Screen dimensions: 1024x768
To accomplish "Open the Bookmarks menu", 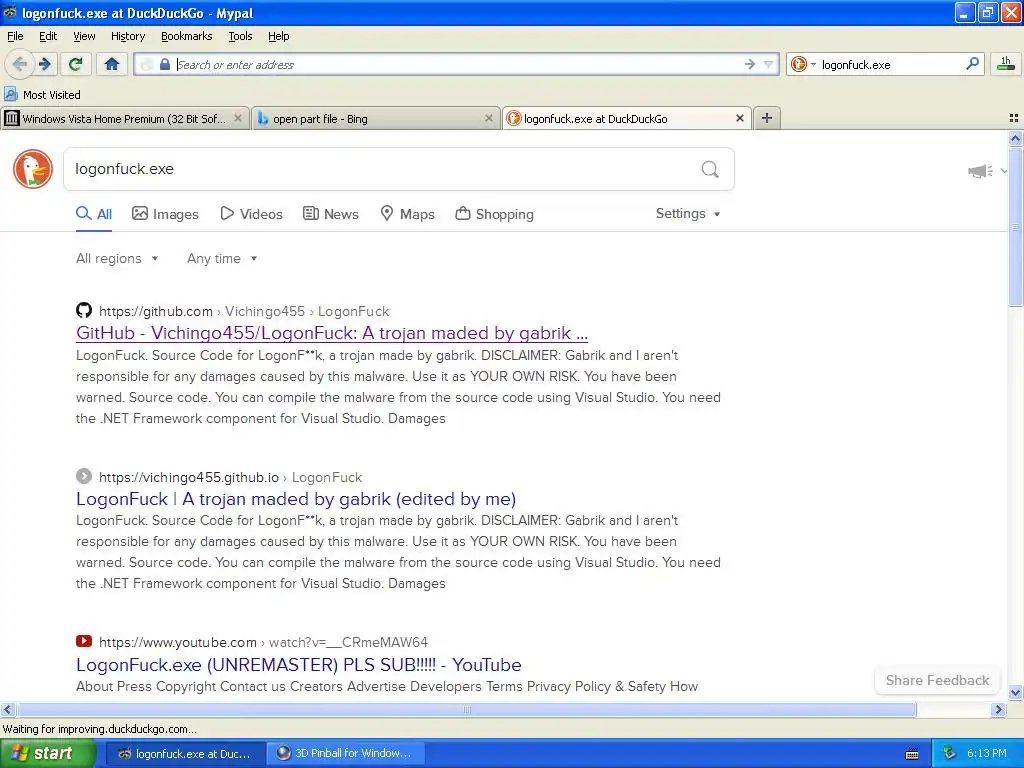I will 186,36.
